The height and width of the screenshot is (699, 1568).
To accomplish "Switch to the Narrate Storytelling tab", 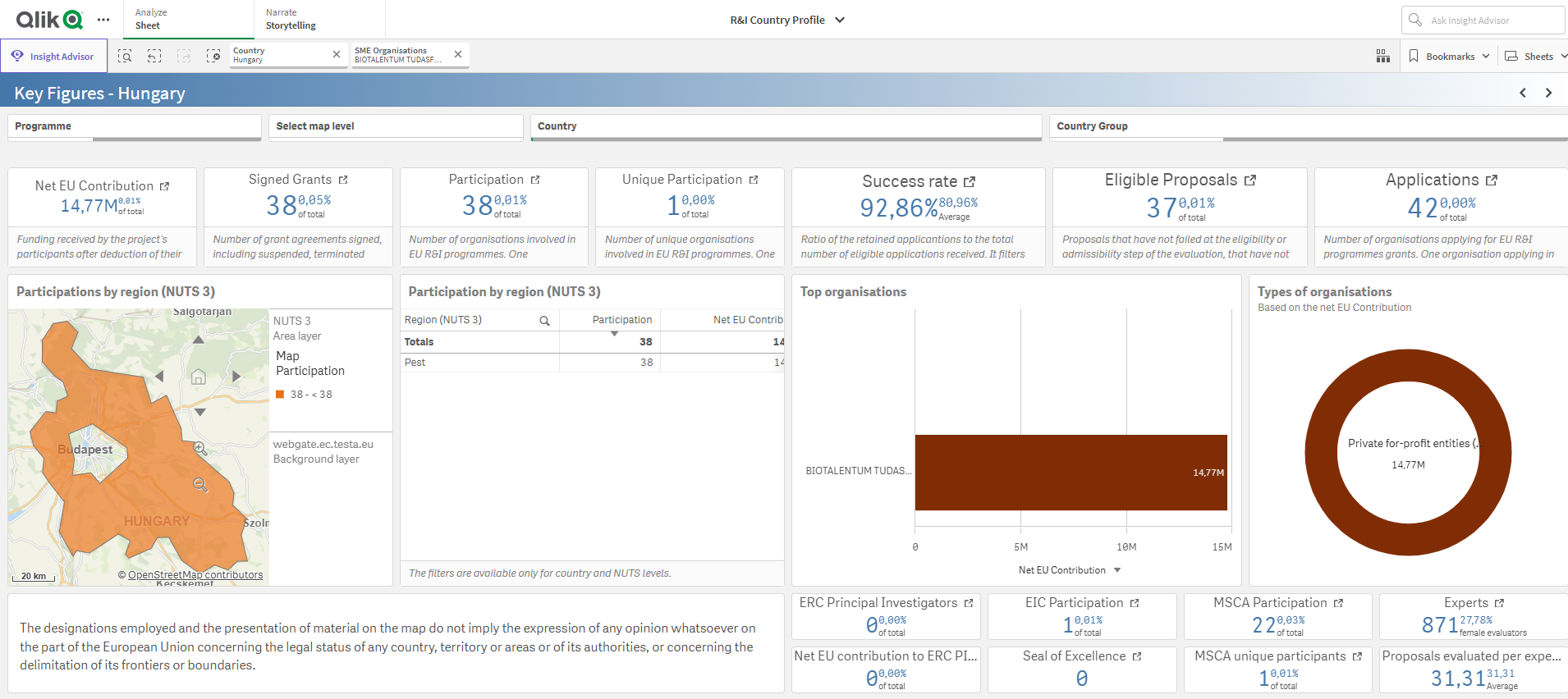I will point(291,20).
